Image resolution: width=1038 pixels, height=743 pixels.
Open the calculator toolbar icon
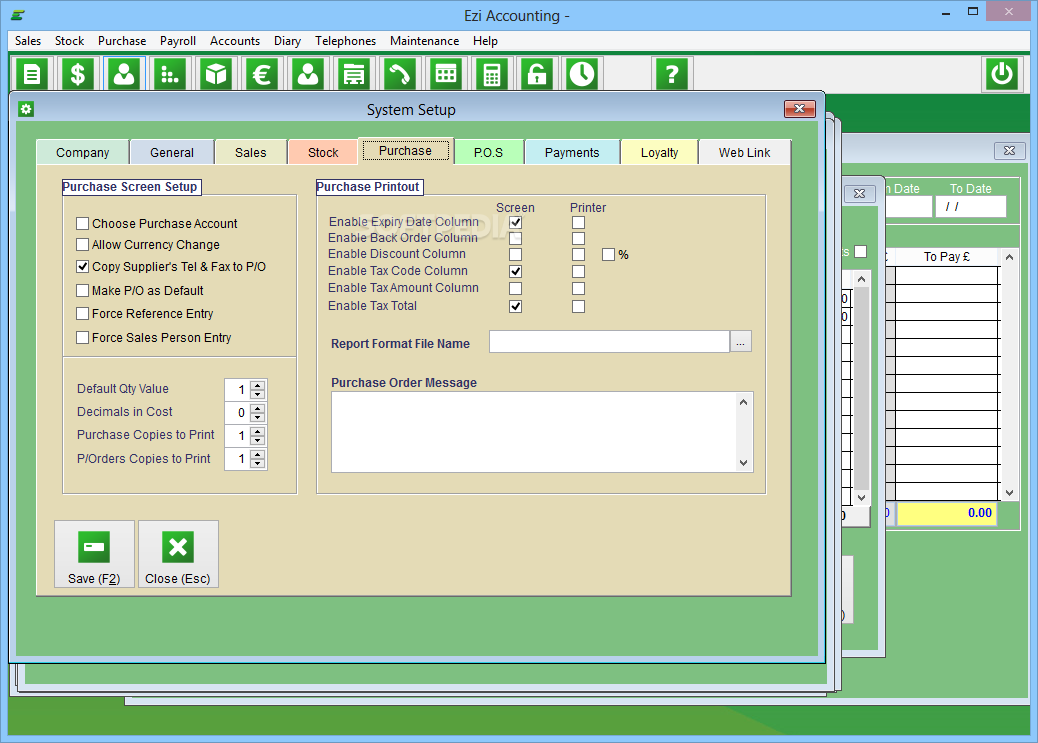(491, 74)
